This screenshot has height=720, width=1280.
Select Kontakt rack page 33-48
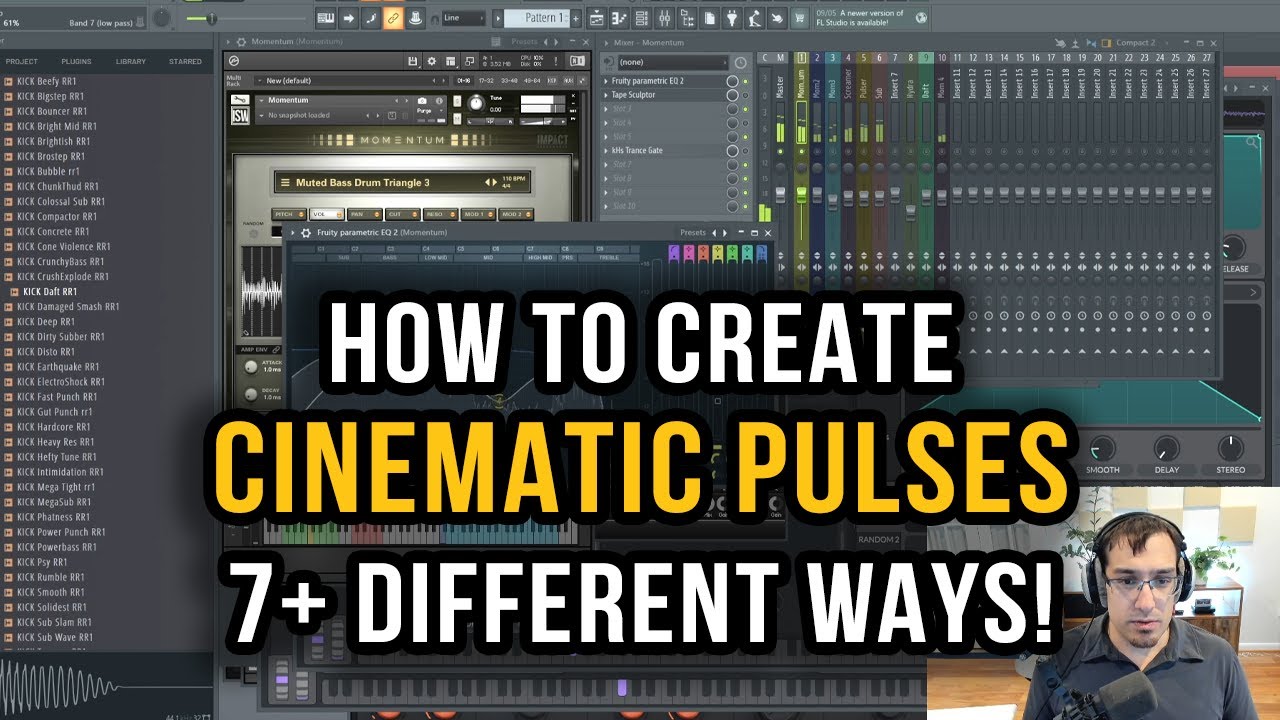click(509, 80)
